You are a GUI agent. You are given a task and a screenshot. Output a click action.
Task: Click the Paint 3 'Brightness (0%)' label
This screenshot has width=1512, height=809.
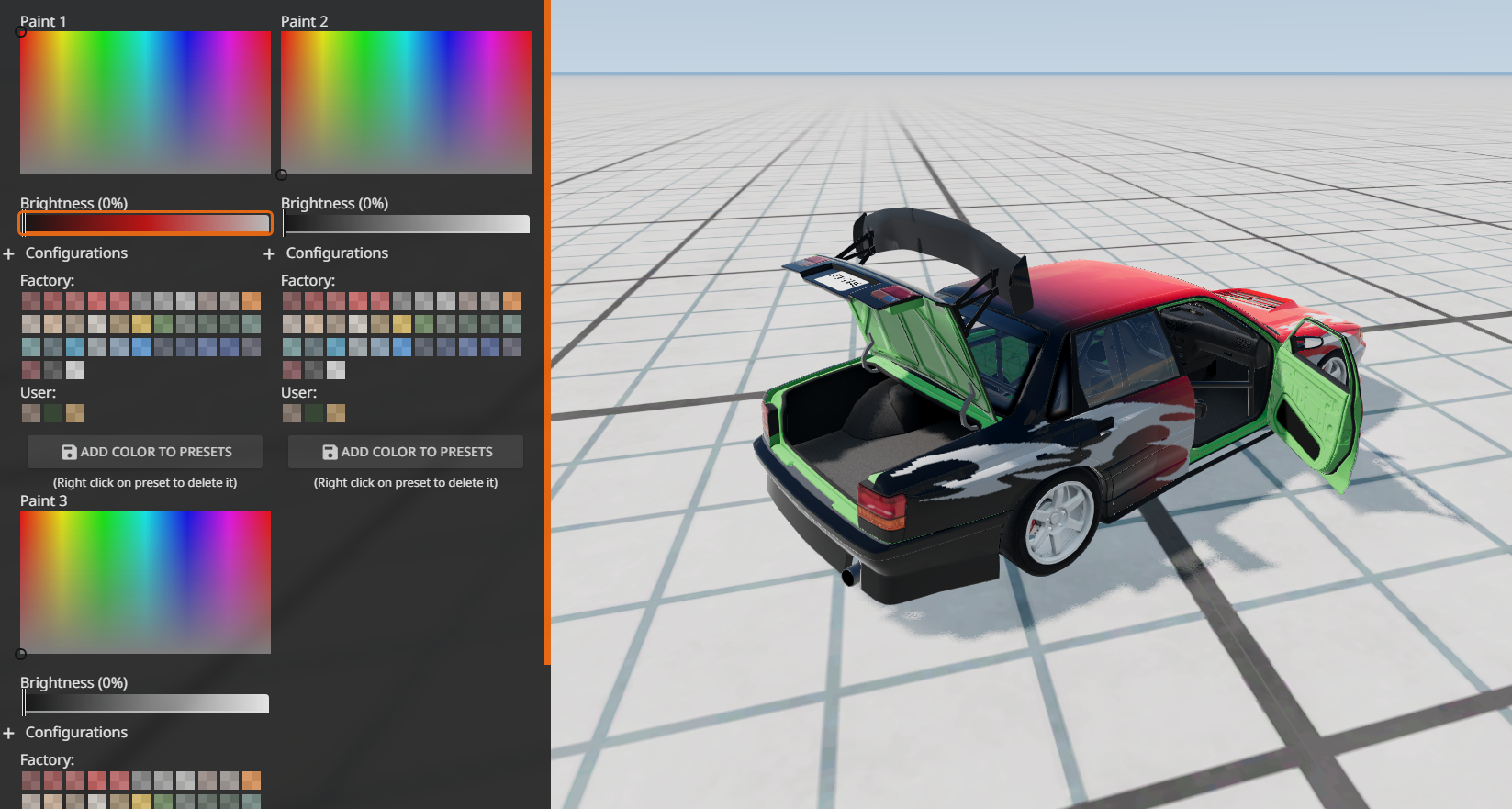click(x=73, y=682)
